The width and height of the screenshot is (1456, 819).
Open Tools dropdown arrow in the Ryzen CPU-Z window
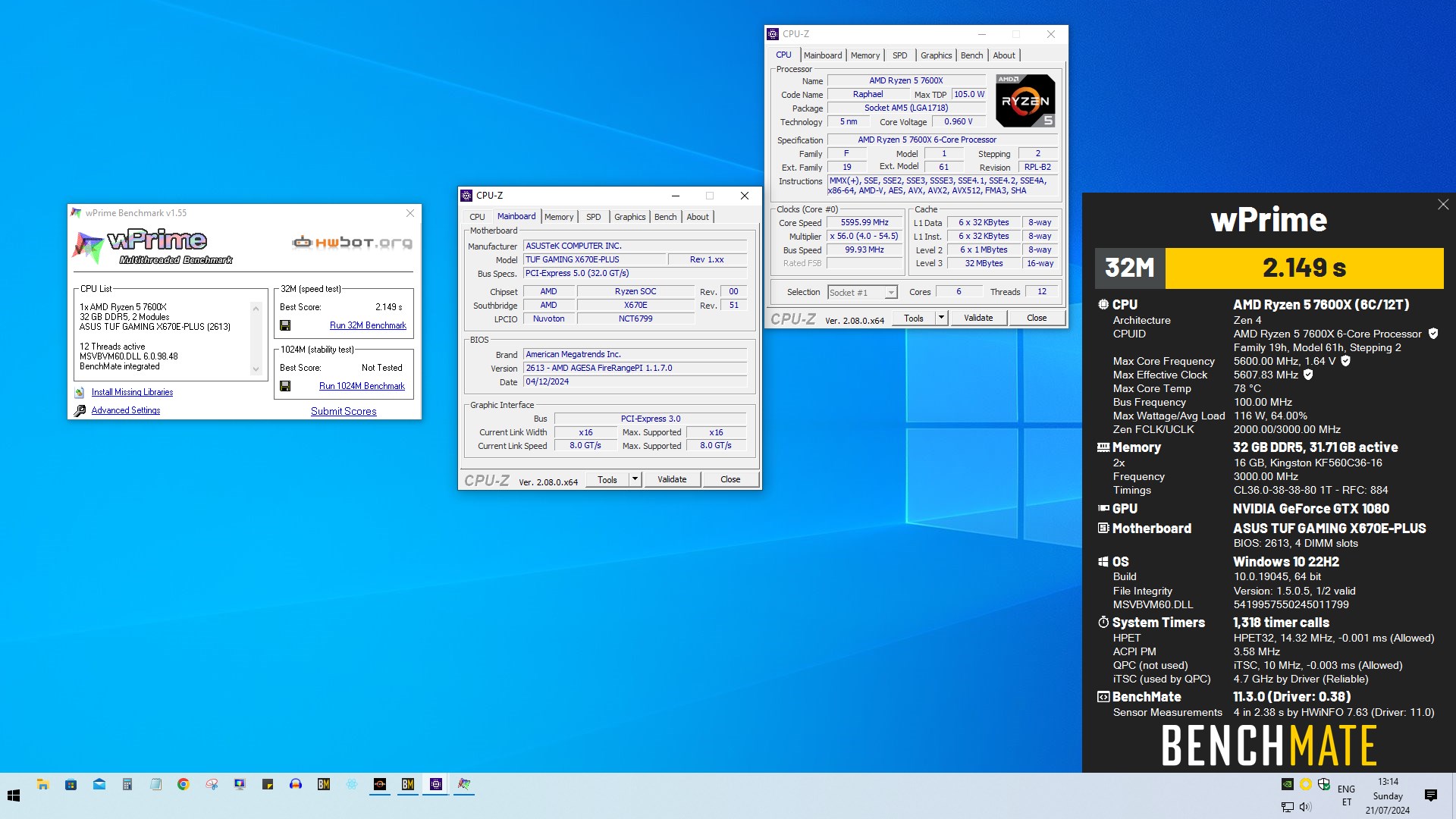942,318
